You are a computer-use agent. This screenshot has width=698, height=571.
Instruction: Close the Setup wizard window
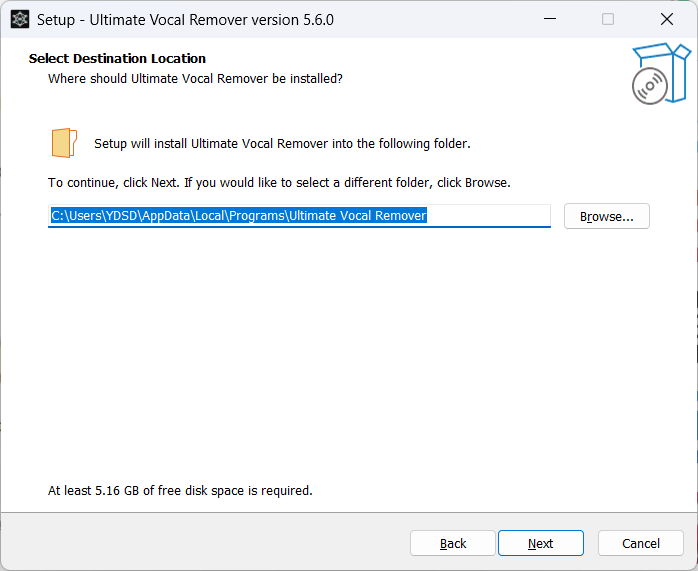coord(666,19)
